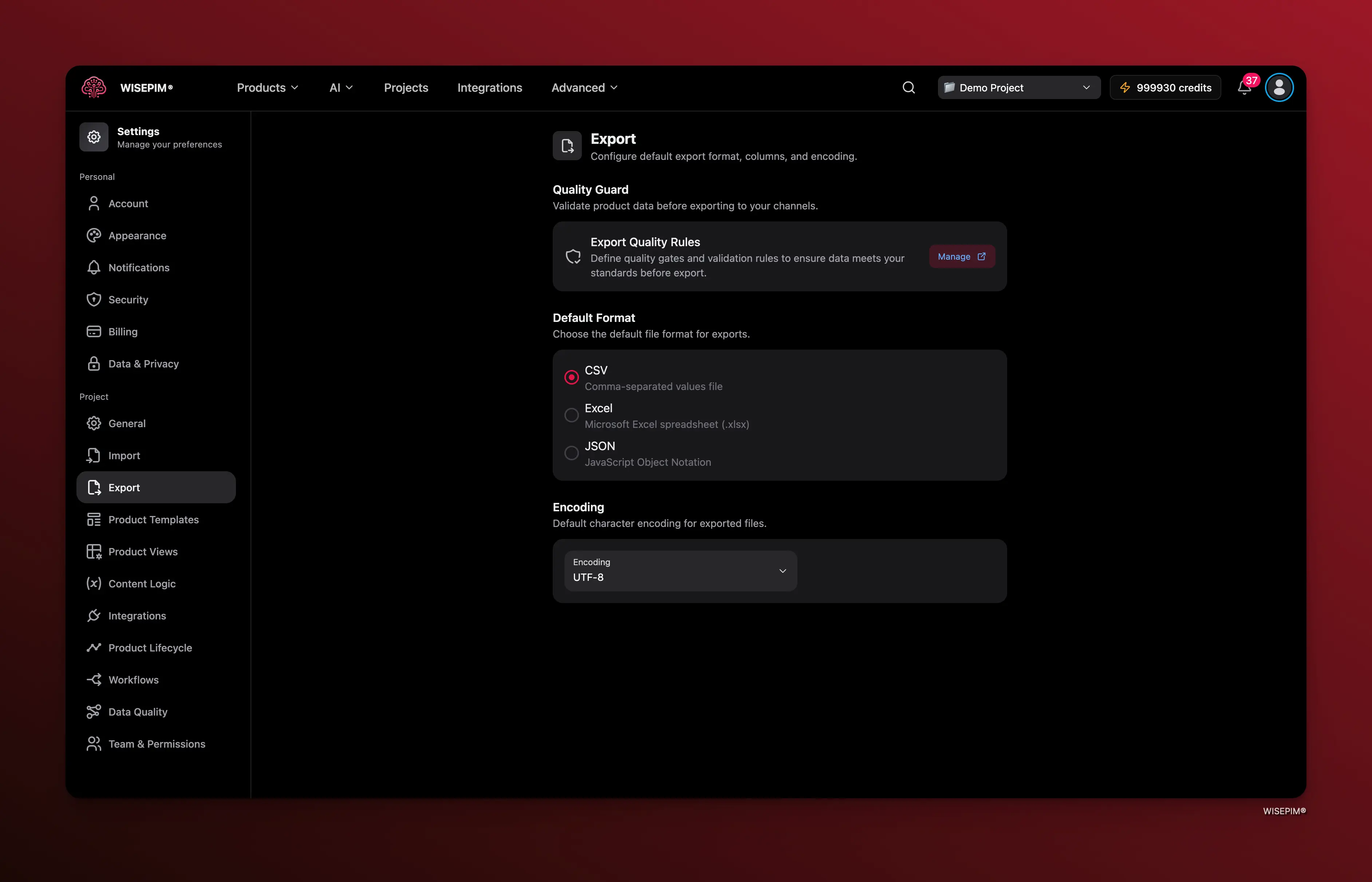This screenshot has width=1372, height=882.
Task: Expand the Demo Project selector
Action: coord(1018,88)
